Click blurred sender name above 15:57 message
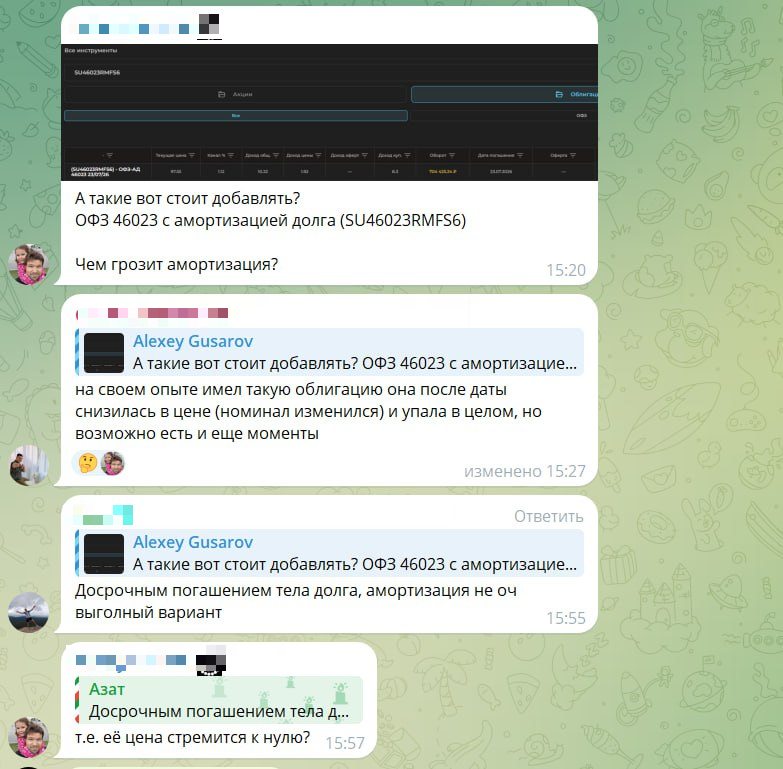Viewport: 783px width, 769px height. point(150,661)
